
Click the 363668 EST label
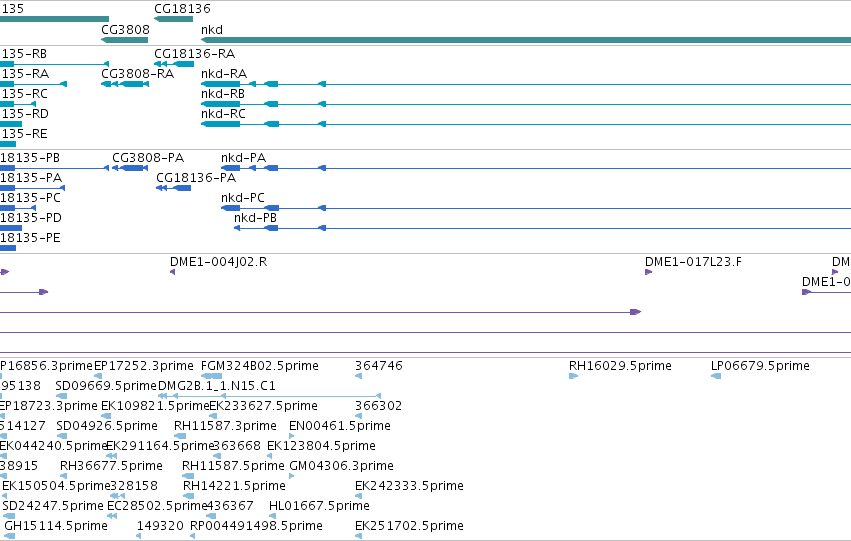coord(237,447)
